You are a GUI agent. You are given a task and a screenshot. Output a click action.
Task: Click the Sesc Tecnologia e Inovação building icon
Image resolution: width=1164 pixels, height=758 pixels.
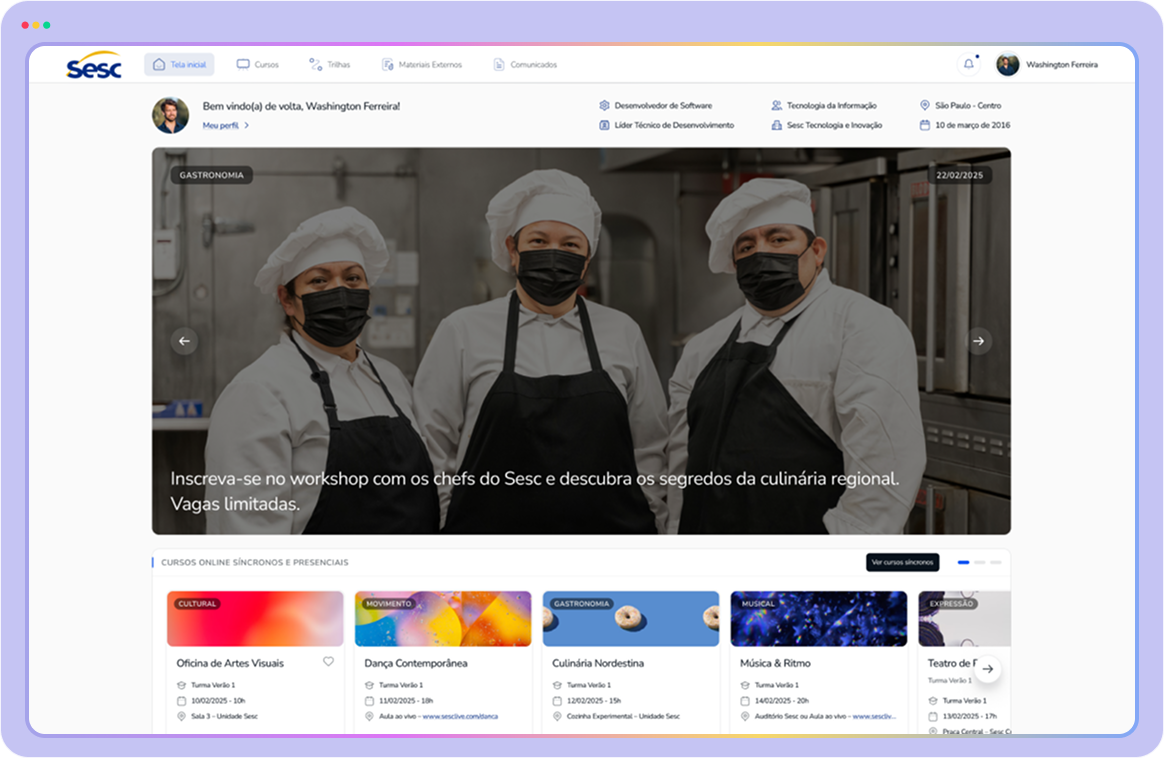click(776, 125)
